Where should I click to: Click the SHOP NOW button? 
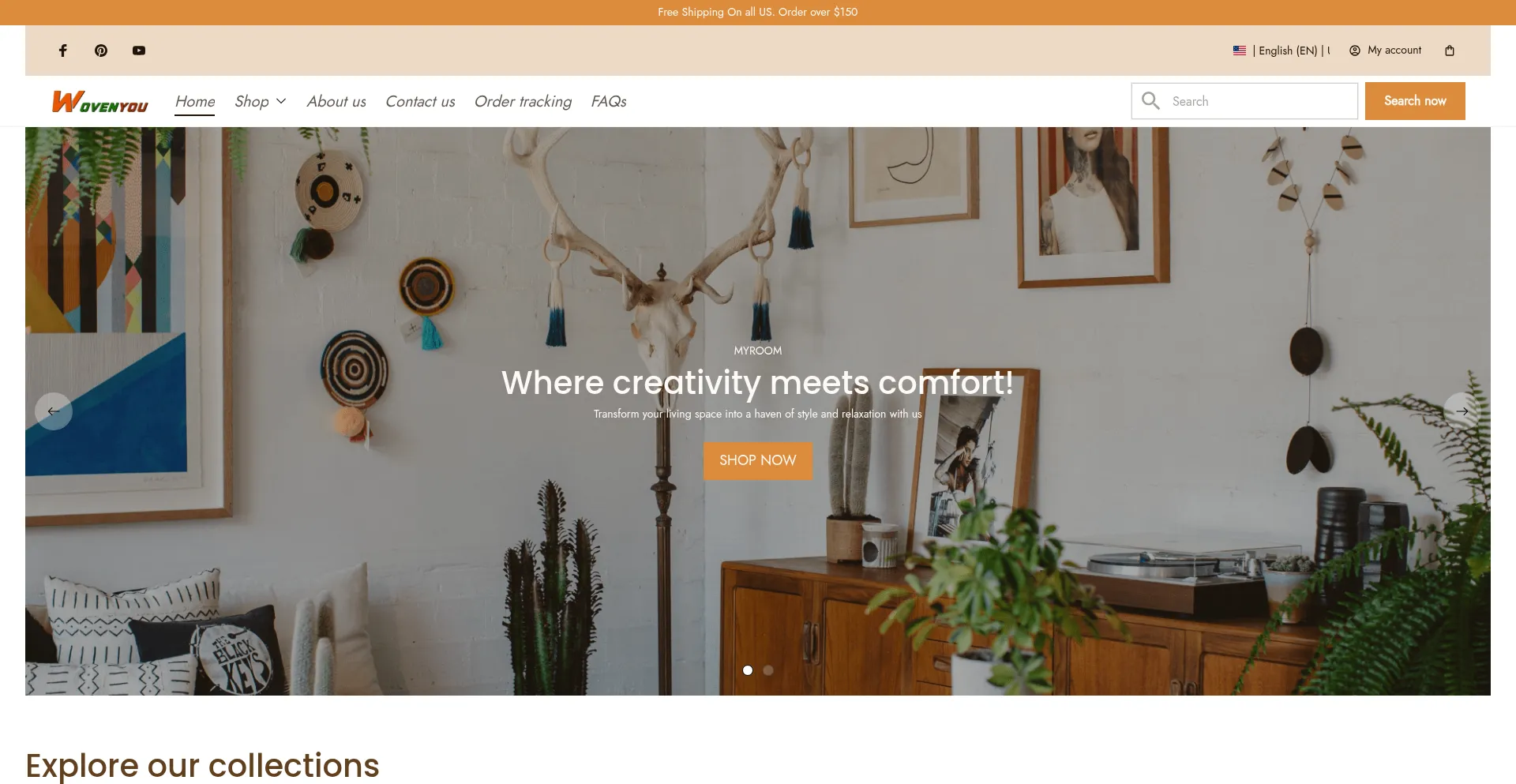coord(758,460)
